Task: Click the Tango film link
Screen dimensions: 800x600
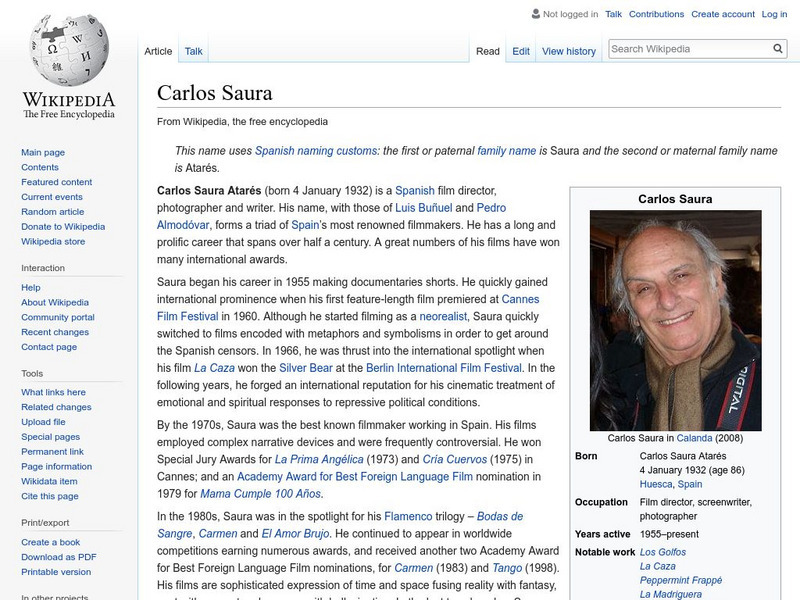Action: click(507, 568)
